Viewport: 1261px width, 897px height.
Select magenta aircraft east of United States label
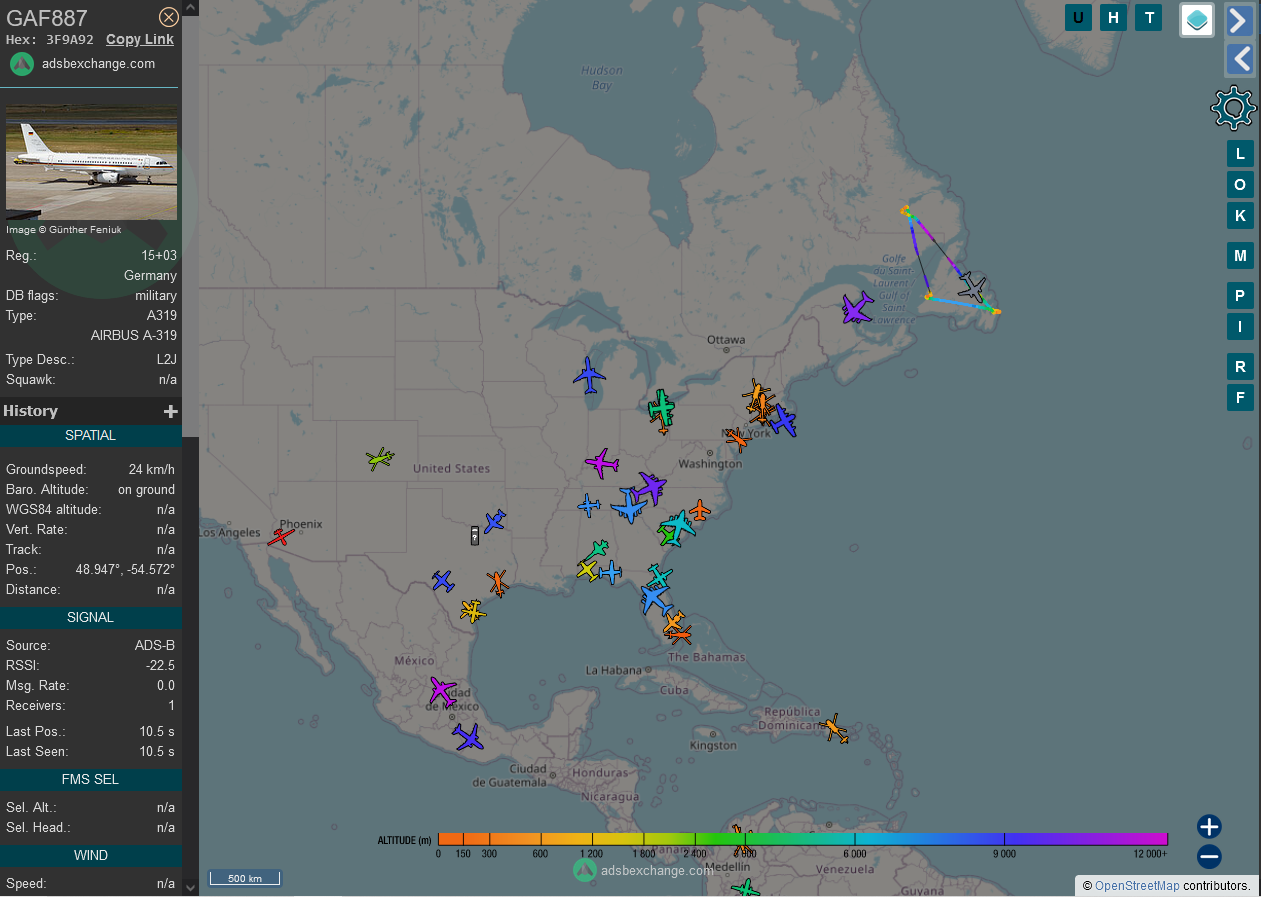pyautogui.click(x=602, y=463)
